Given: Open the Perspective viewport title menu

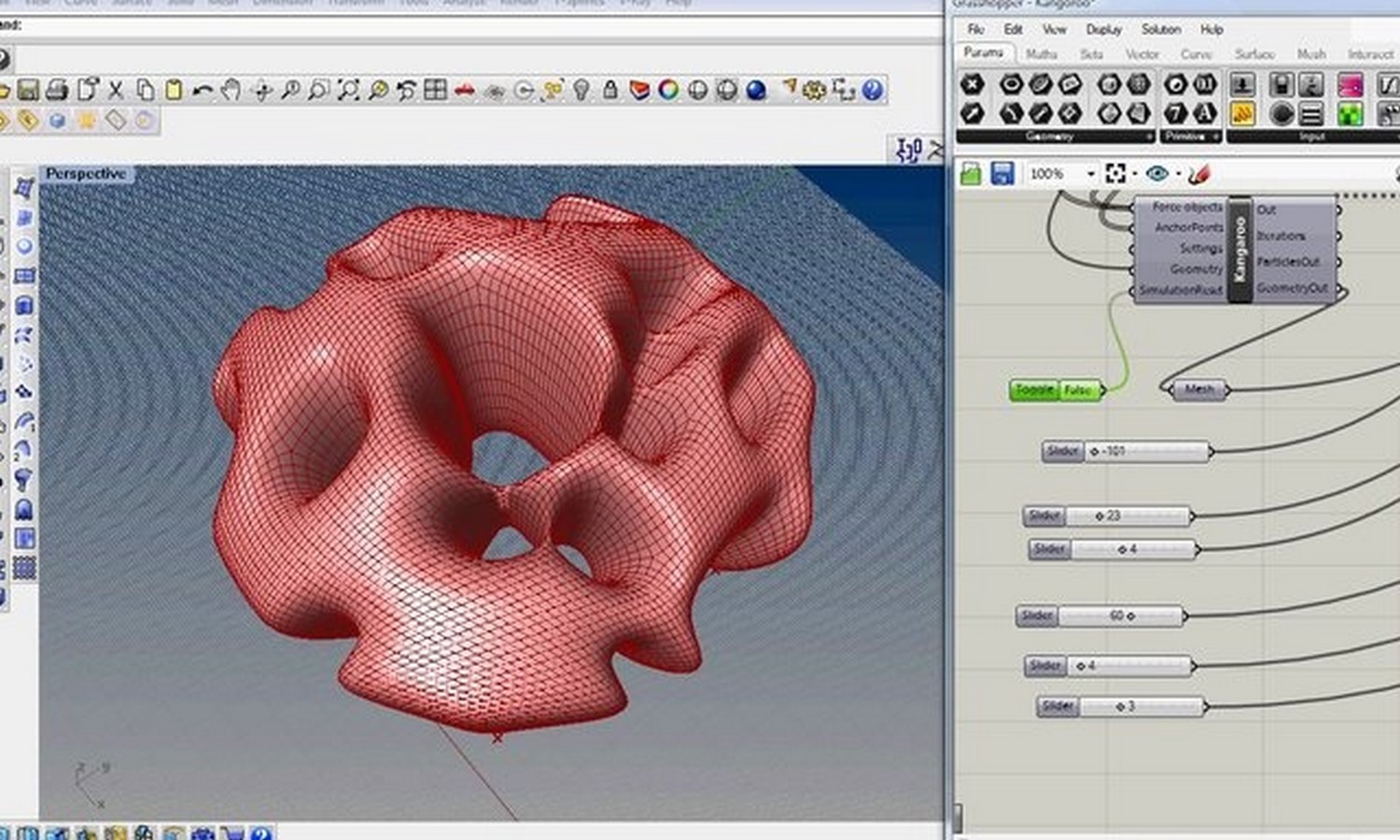Looking at the screenshot, I should (86, 174).
